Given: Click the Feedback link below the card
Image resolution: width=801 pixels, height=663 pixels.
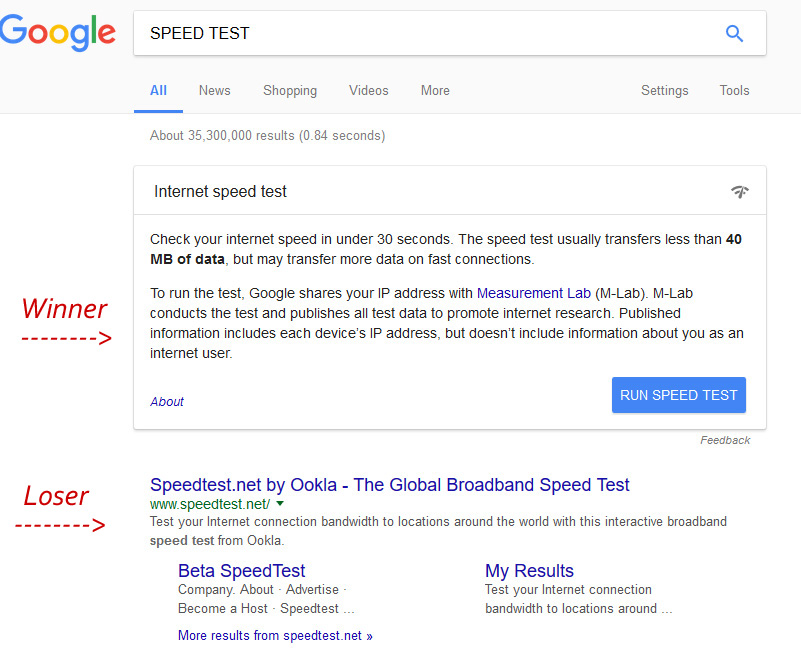Looking at the screenshot, I should coord(725,440).
